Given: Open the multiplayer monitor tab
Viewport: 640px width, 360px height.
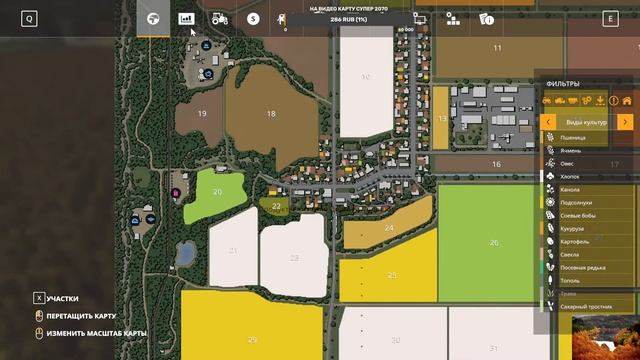Looking at the screenshot, I should [420, 19].
